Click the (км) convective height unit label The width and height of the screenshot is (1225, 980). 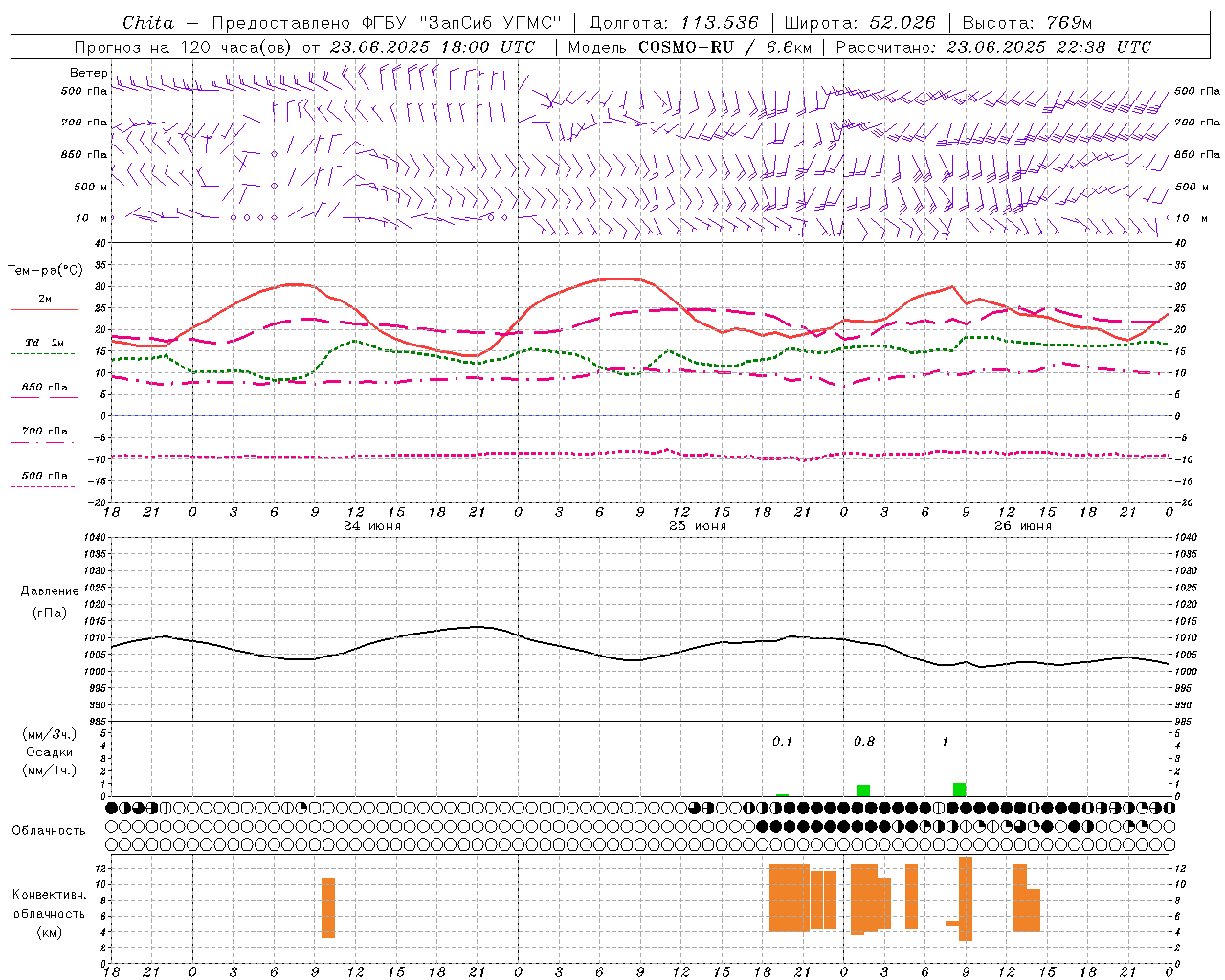(x=50, y=932)
